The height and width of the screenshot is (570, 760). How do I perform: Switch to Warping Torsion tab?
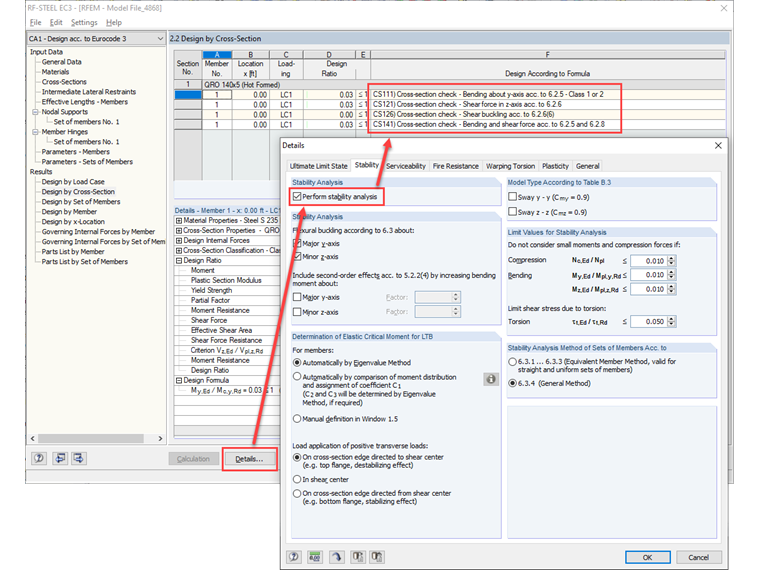[x=510, y=166]
